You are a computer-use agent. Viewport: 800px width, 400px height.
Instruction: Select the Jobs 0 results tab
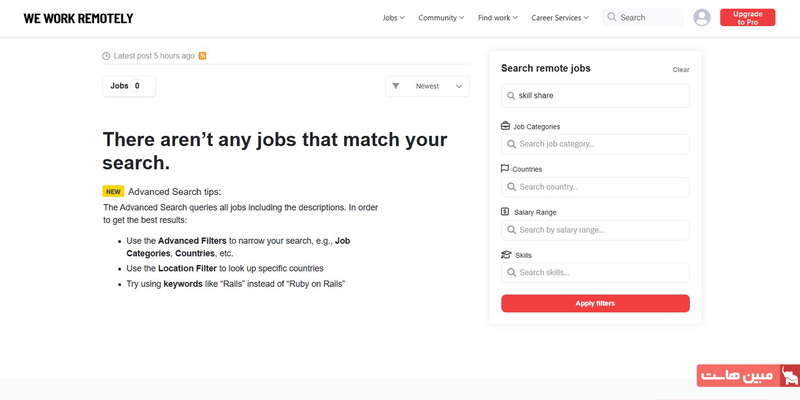(x=129, y=86)
